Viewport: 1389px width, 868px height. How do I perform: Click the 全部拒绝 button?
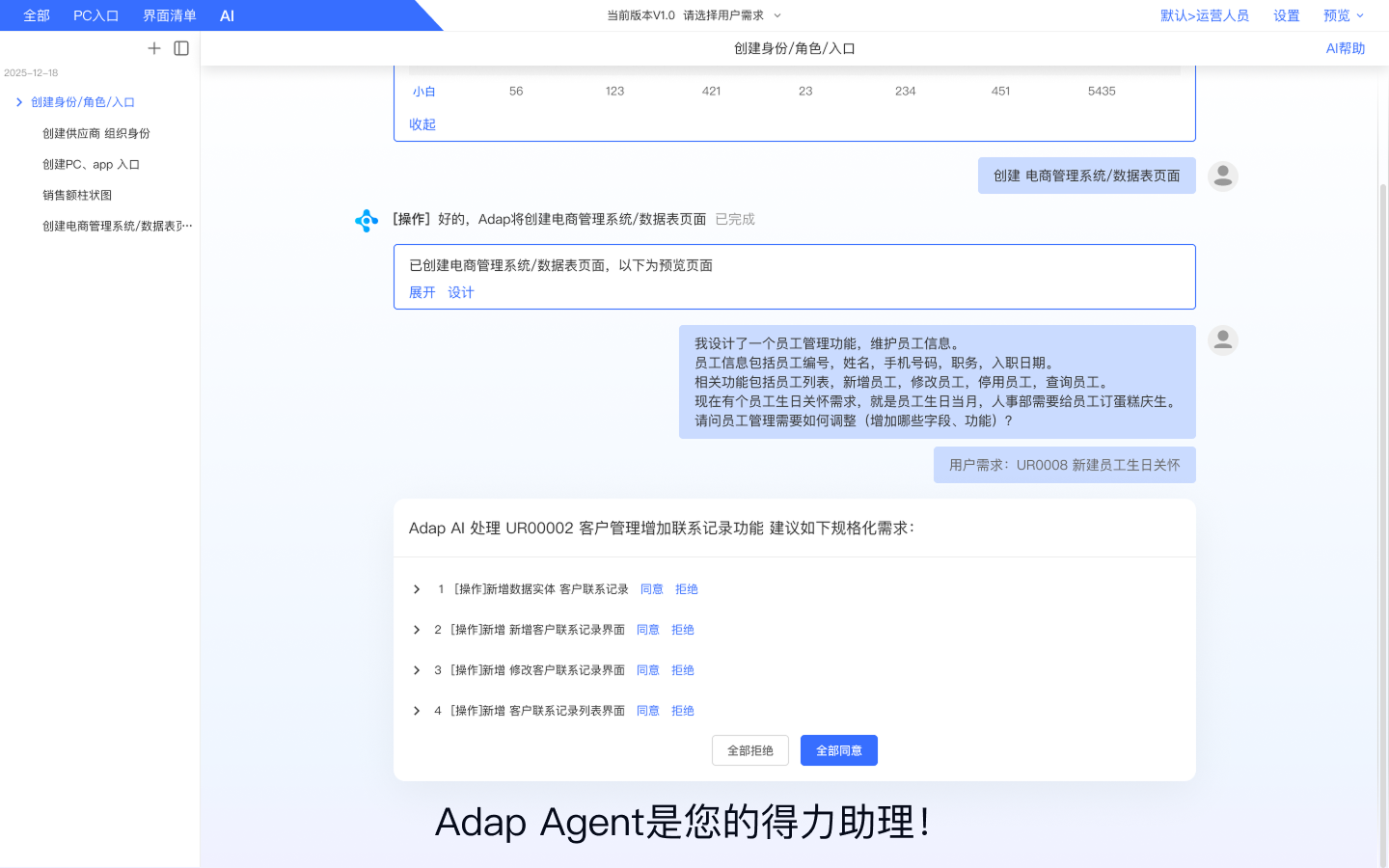click(749, 750)
